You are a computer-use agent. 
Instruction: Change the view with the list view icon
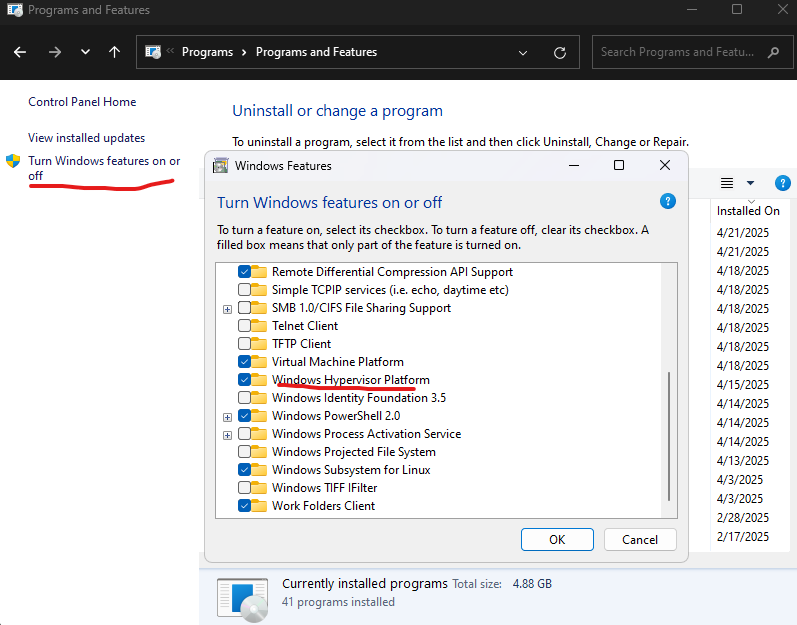(x=727, y=183)
